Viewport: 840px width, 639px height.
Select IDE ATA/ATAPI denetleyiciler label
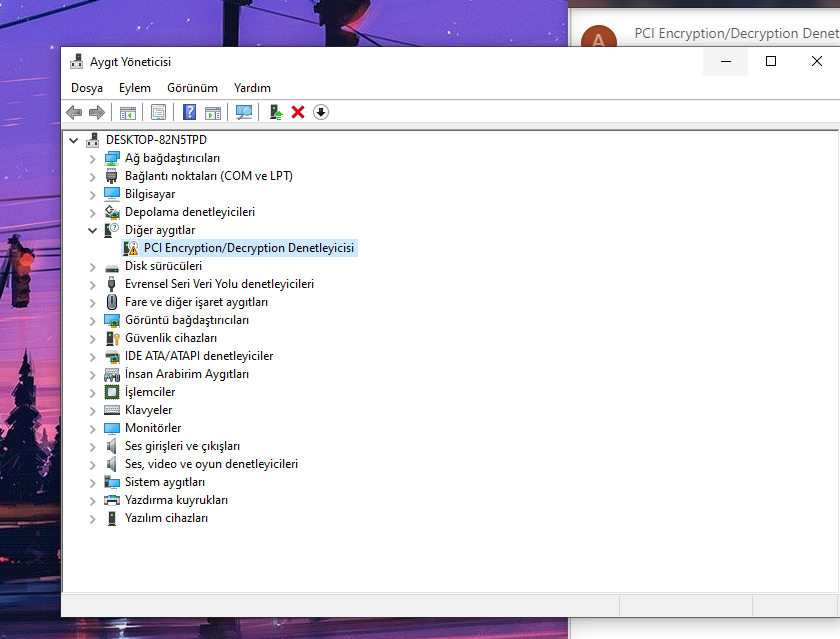pyautogui.click(x=199, y=356)
